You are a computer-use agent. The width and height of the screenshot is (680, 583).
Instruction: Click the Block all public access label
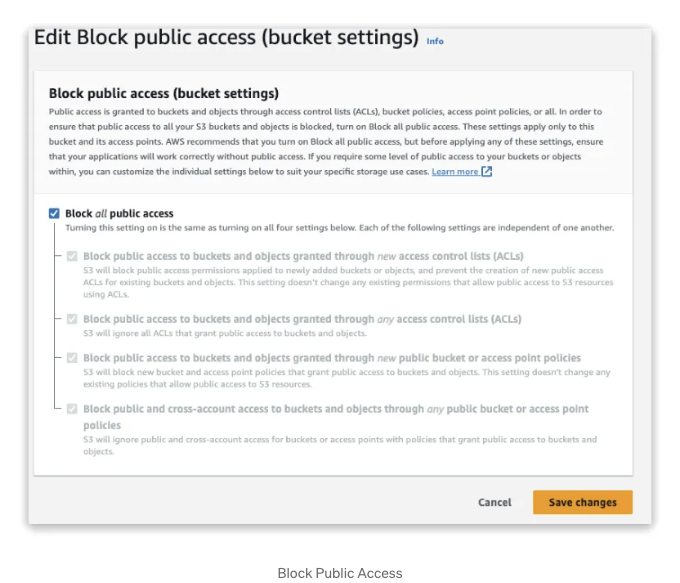[119, 213]
